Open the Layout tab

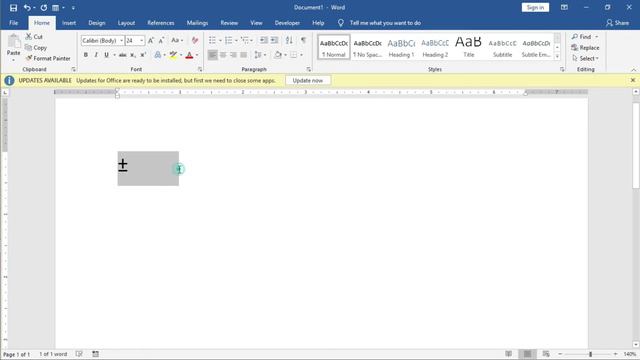[126, 23]
